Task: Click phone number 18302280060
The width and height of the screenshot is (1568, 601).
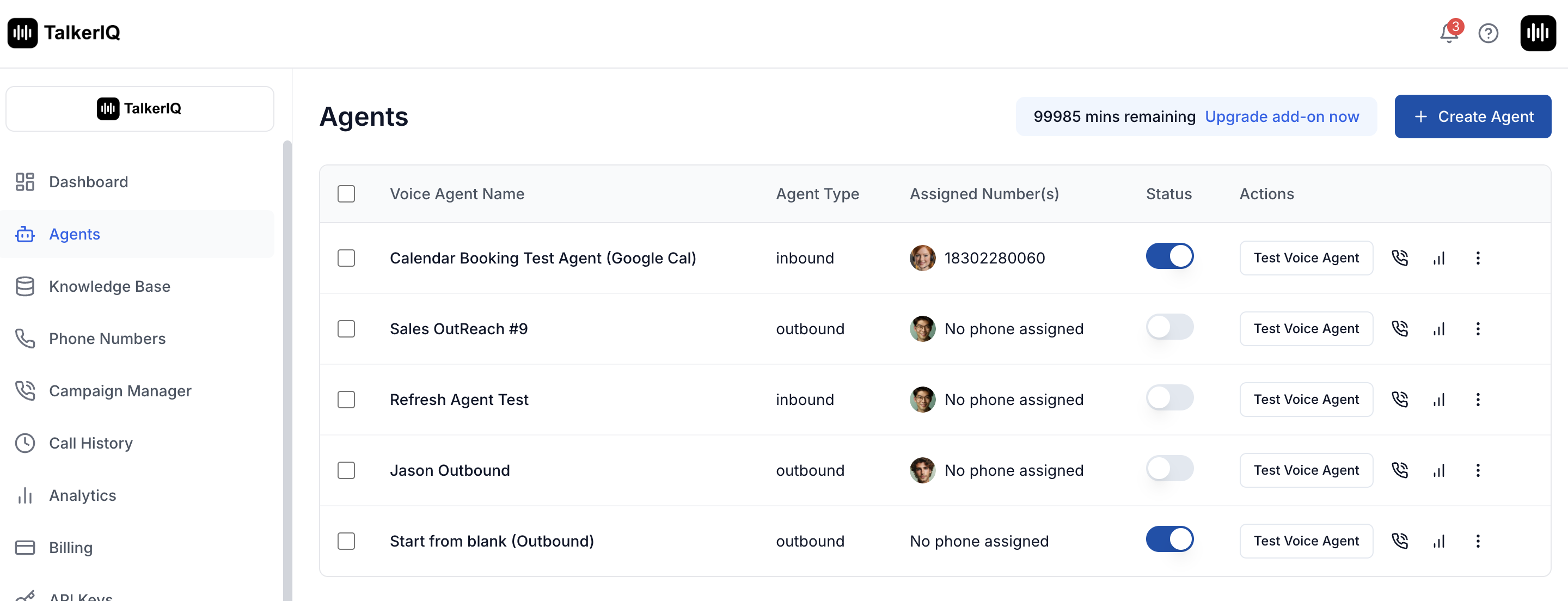Action: click(994, 258)
